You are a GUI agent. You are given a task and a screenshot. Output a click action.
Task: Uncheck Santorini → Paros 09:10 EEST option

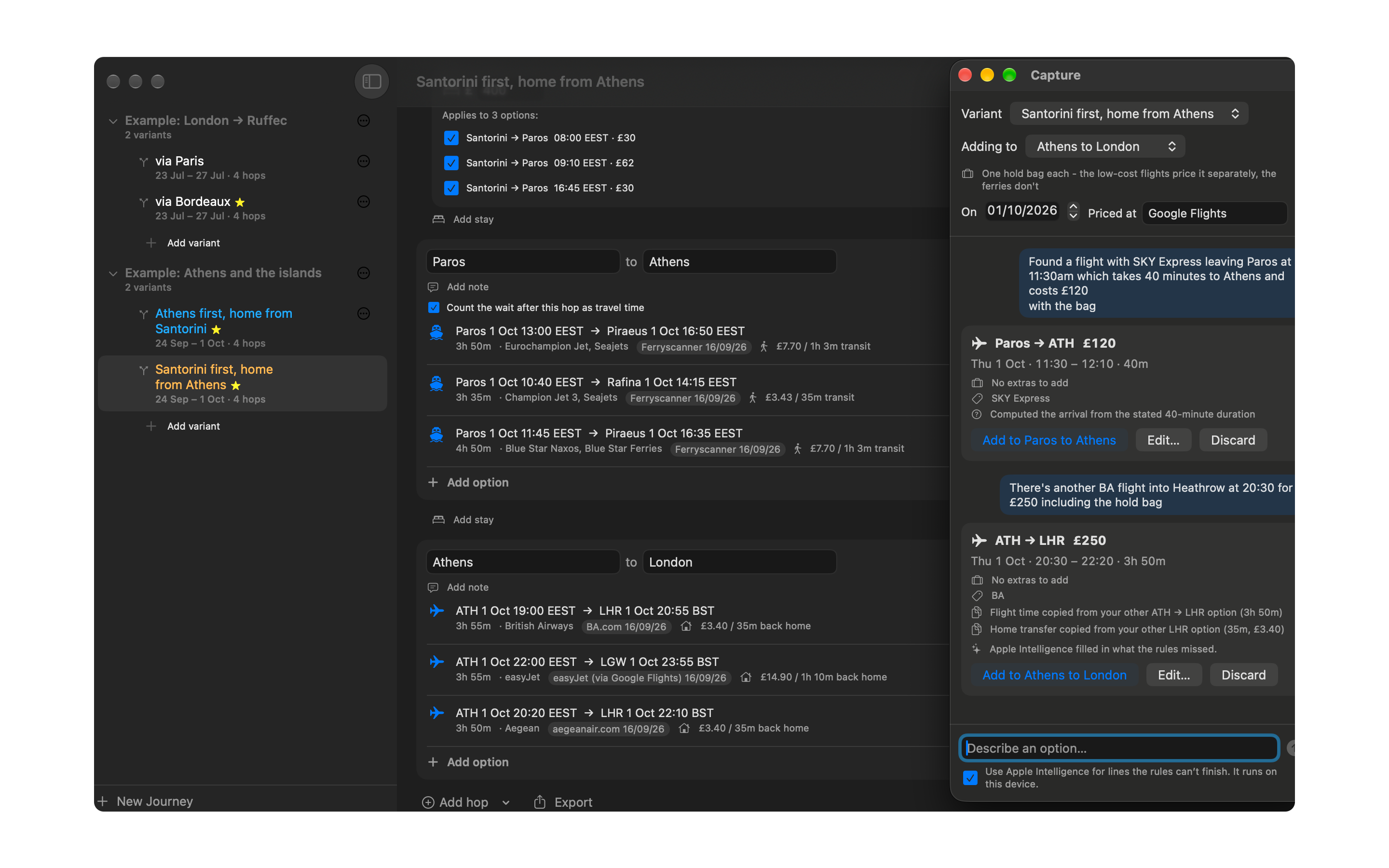pos(451,163)
